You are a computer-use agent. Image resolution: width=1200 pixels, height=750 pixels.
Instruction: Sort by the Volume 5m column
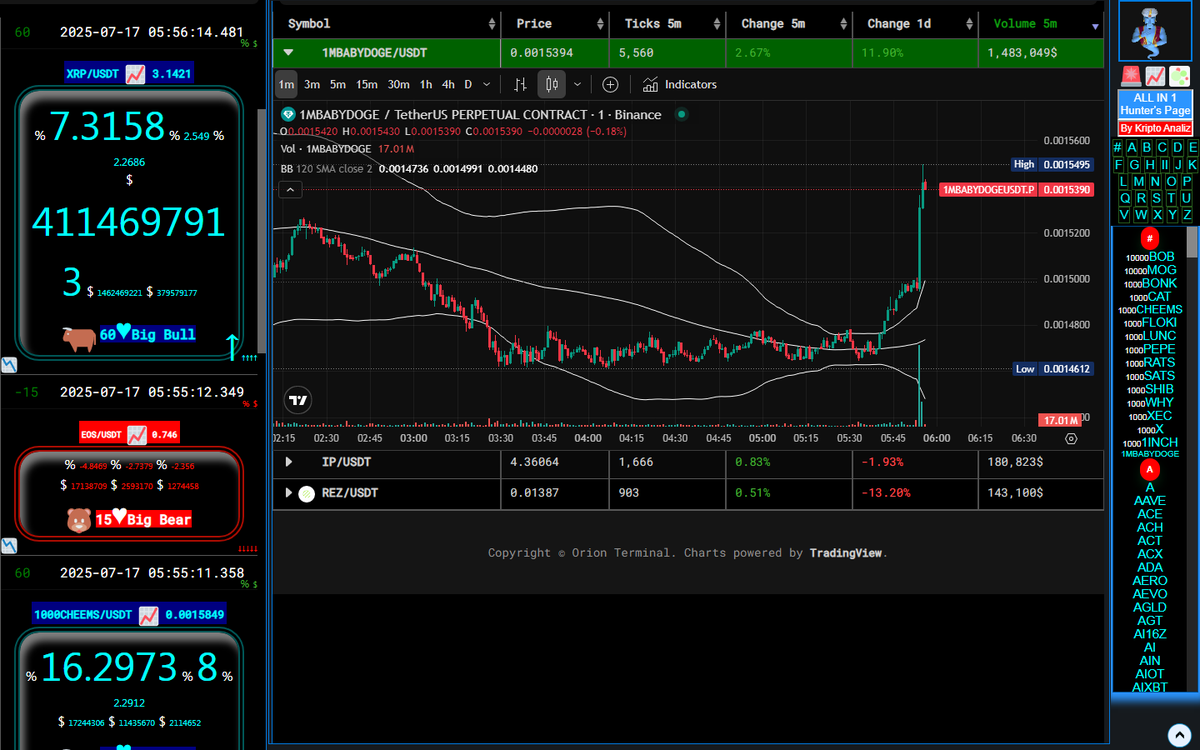1043,24
